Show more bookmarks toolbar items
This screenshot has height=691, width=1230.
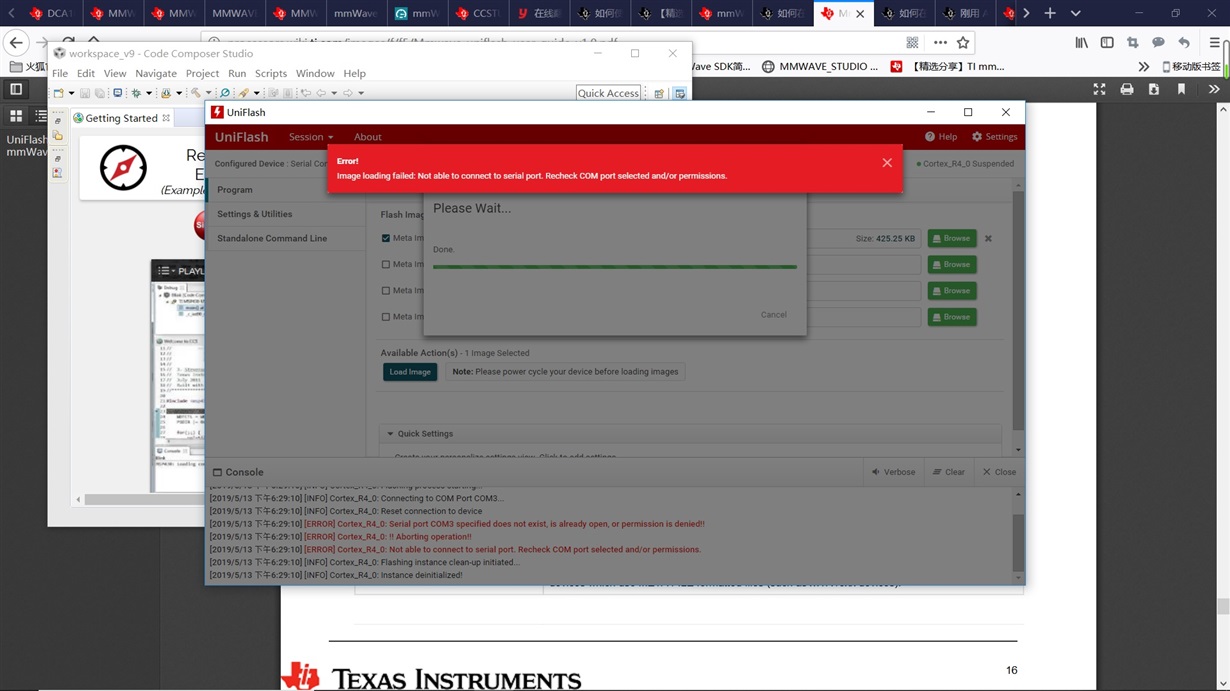click(1144, 66)
